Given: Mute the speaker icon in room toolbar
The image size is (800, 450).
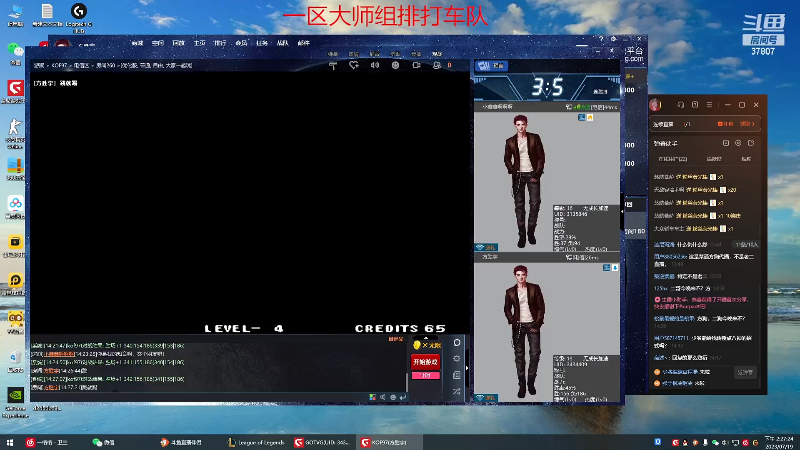Looking at the screenshot, I should pos(375,65).
